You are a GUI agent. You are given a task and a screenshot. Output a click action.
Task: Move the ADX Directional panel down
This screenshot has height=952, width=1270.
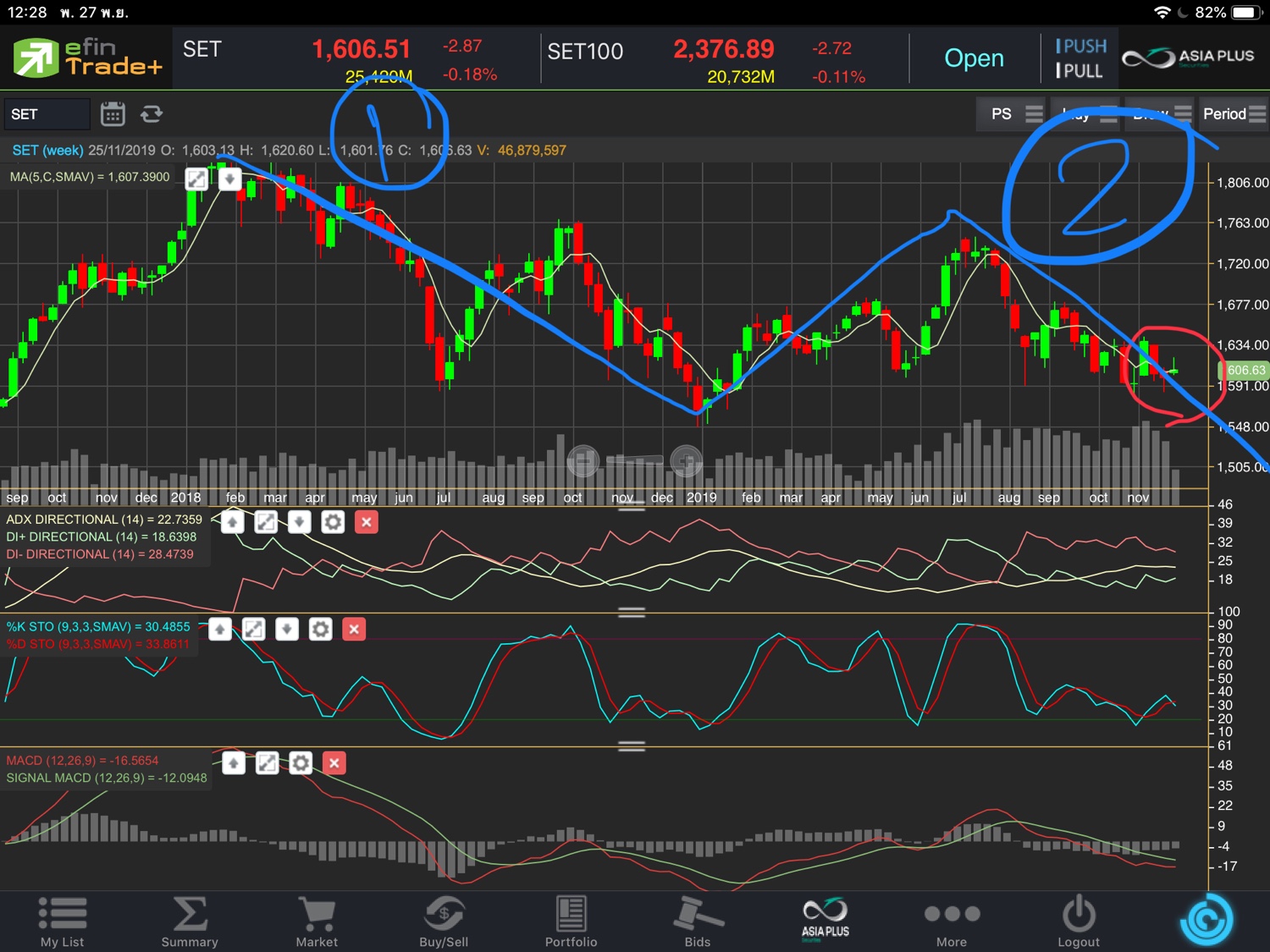[299, 522]
